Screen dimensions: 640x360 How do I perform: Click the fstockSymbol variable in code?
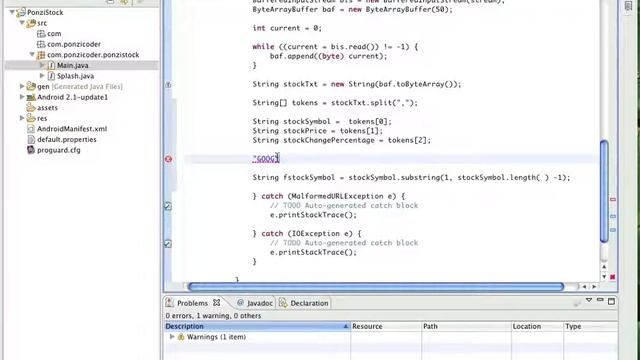[x=309, y=178]
